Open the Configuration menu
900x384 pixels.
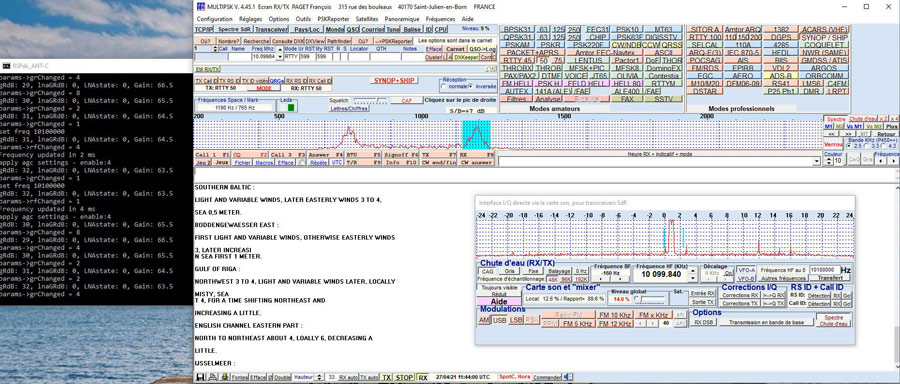tap(214, 19)
